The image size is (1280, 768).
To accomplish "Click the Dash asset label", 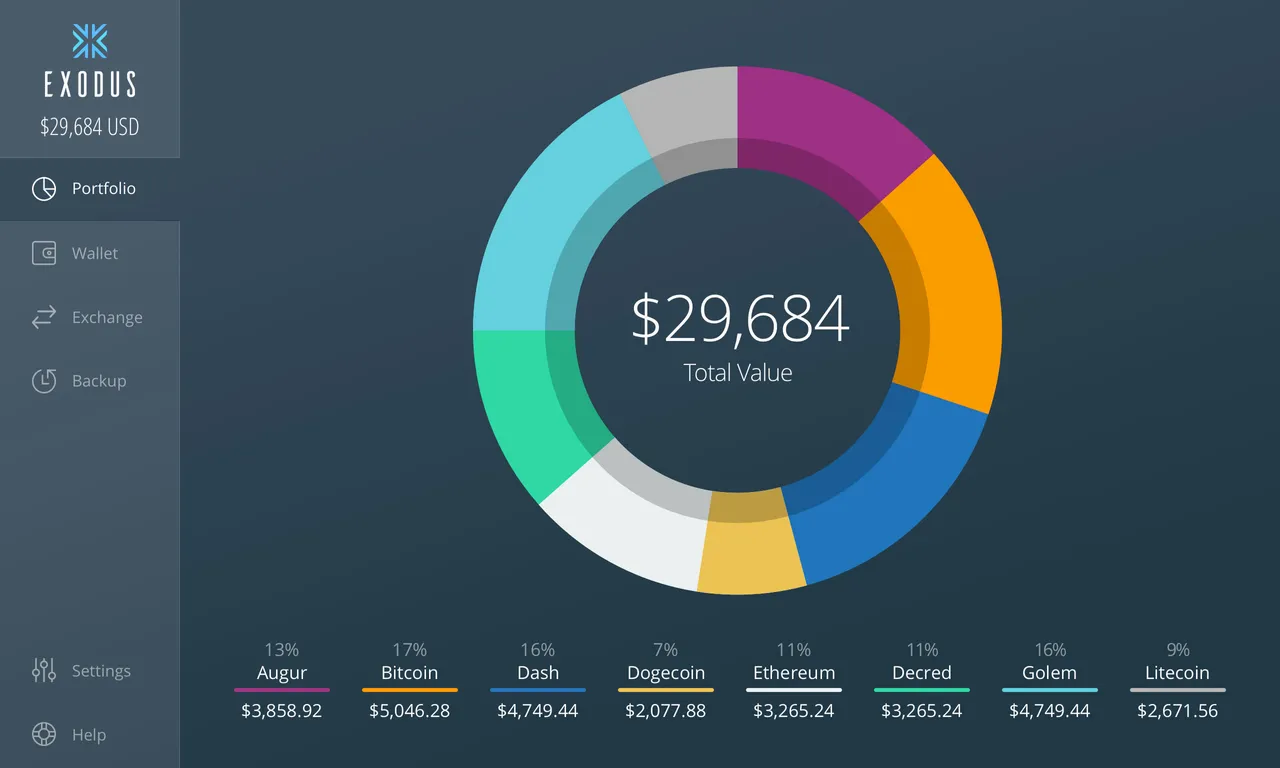I will point(538,673).
